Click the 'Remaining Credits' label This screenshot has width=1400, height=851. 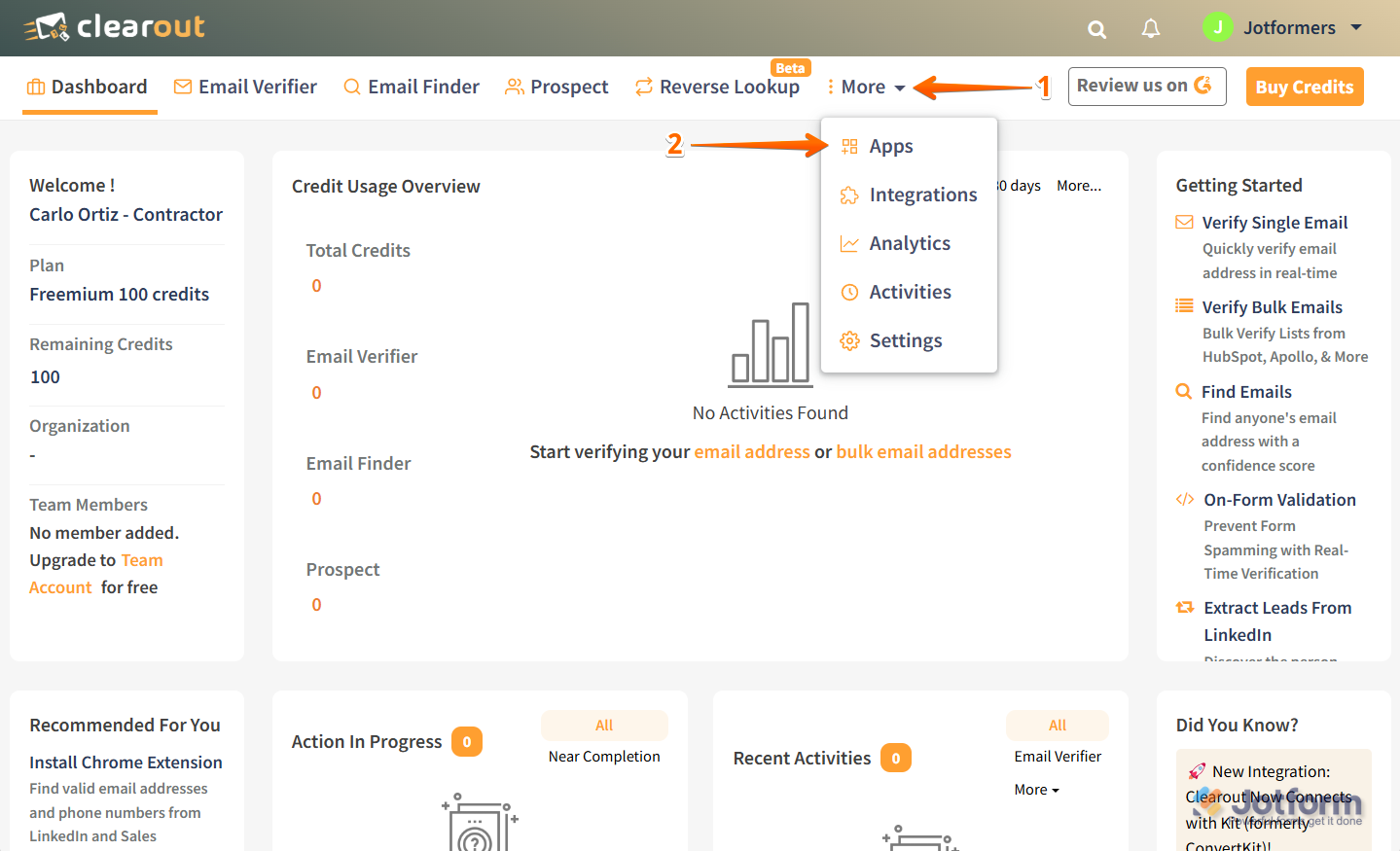pyautogui.click(x=101, y=344)
